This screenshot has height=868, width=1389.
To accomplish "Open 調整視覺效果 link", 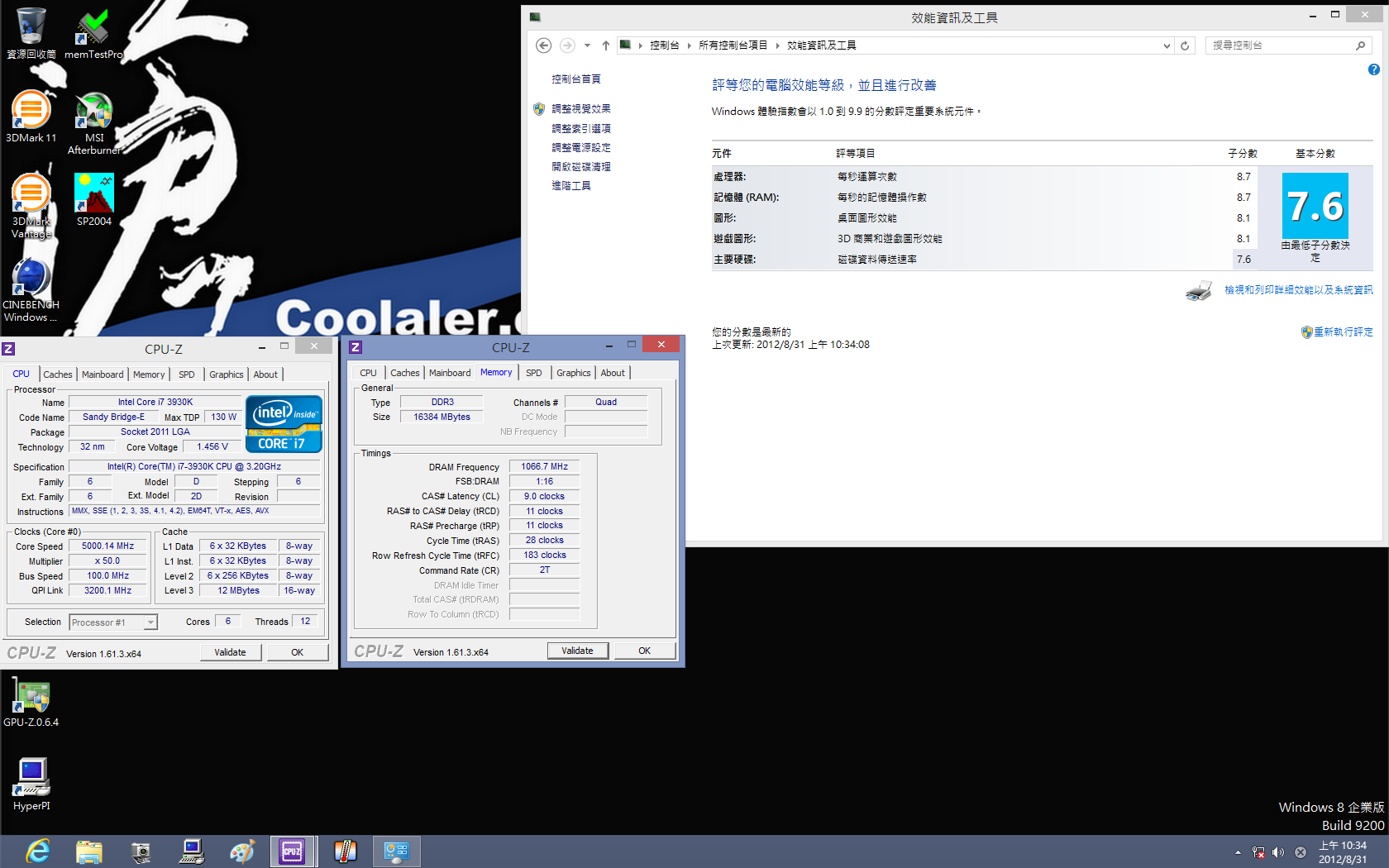I will 581,109.
